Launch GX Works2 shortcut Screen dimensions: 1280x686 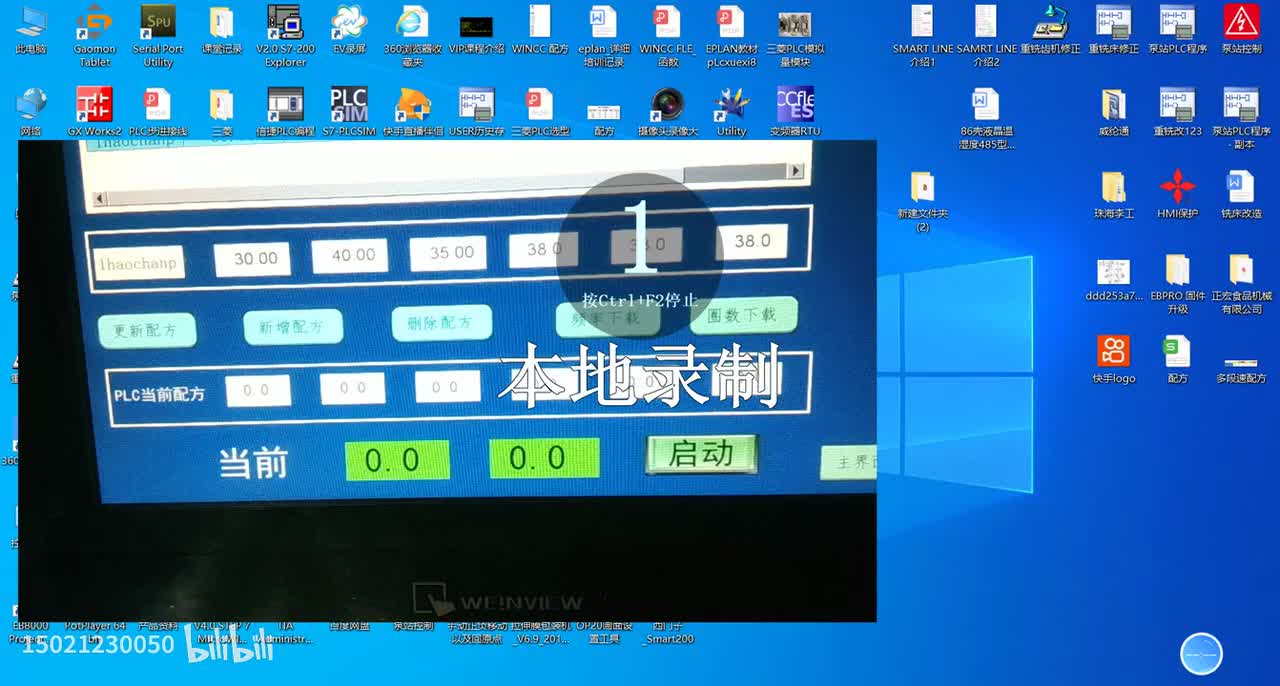pos(95,111)
